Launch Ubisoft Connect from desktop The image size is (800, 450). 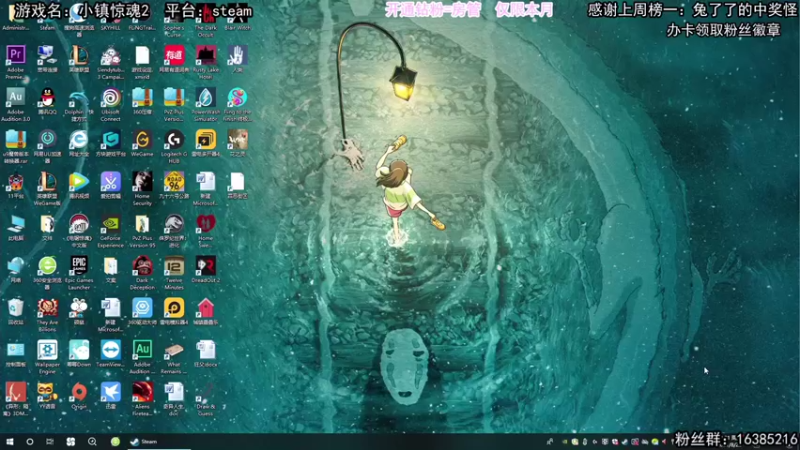(x=111, y=98)
